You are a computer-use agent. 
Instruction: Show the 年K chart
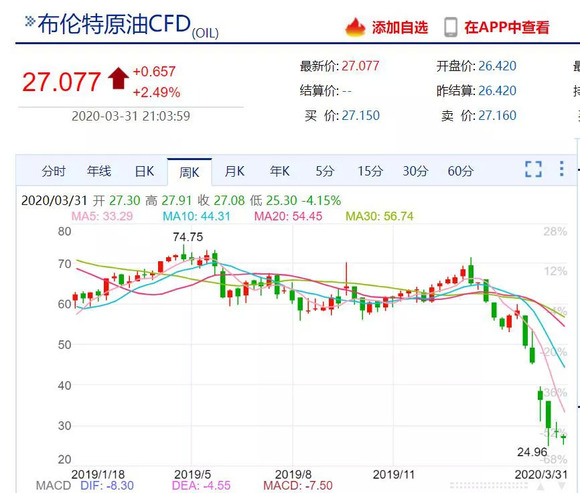[280, 171]
